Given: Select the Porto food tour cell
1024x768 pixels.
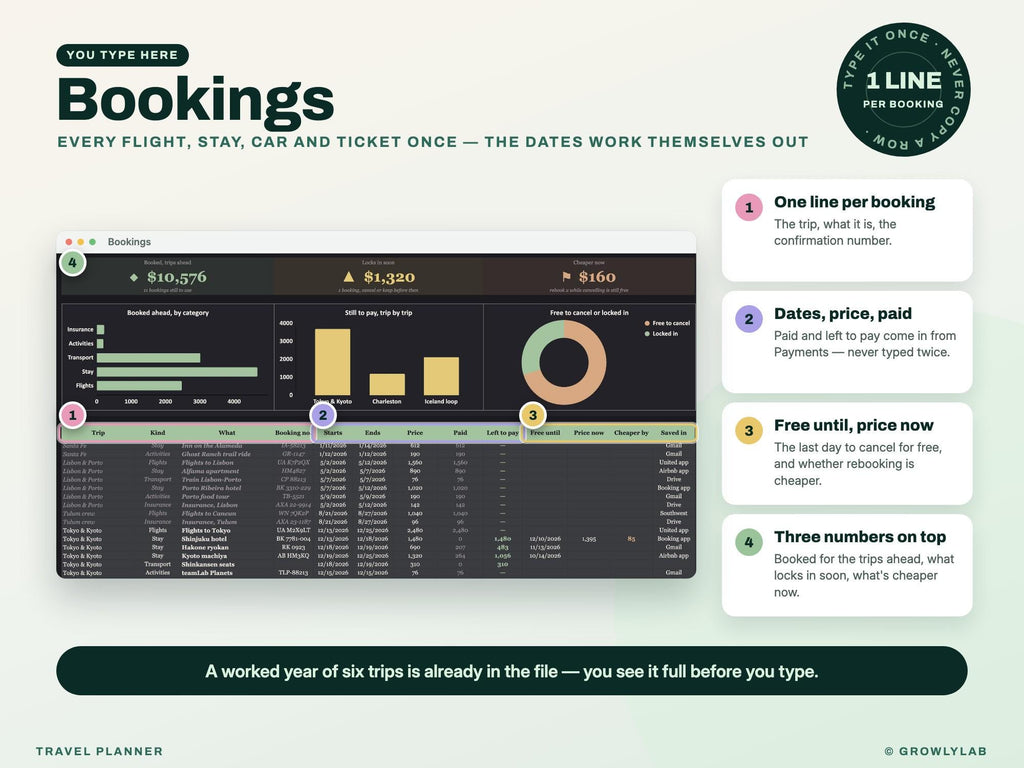Looking at the screenshot, I should coord(205,497).
